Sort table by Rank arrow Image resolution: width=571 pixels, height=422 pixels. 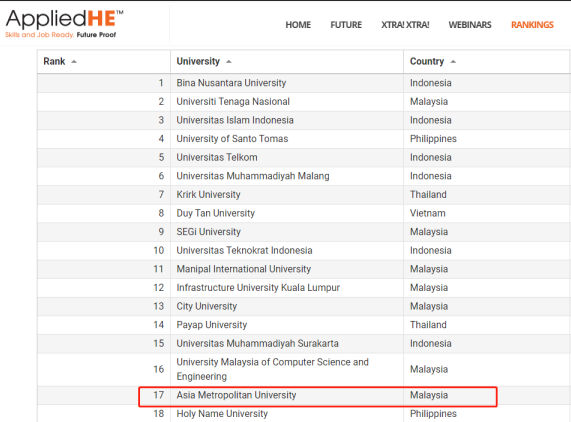[x=74, y=62]
